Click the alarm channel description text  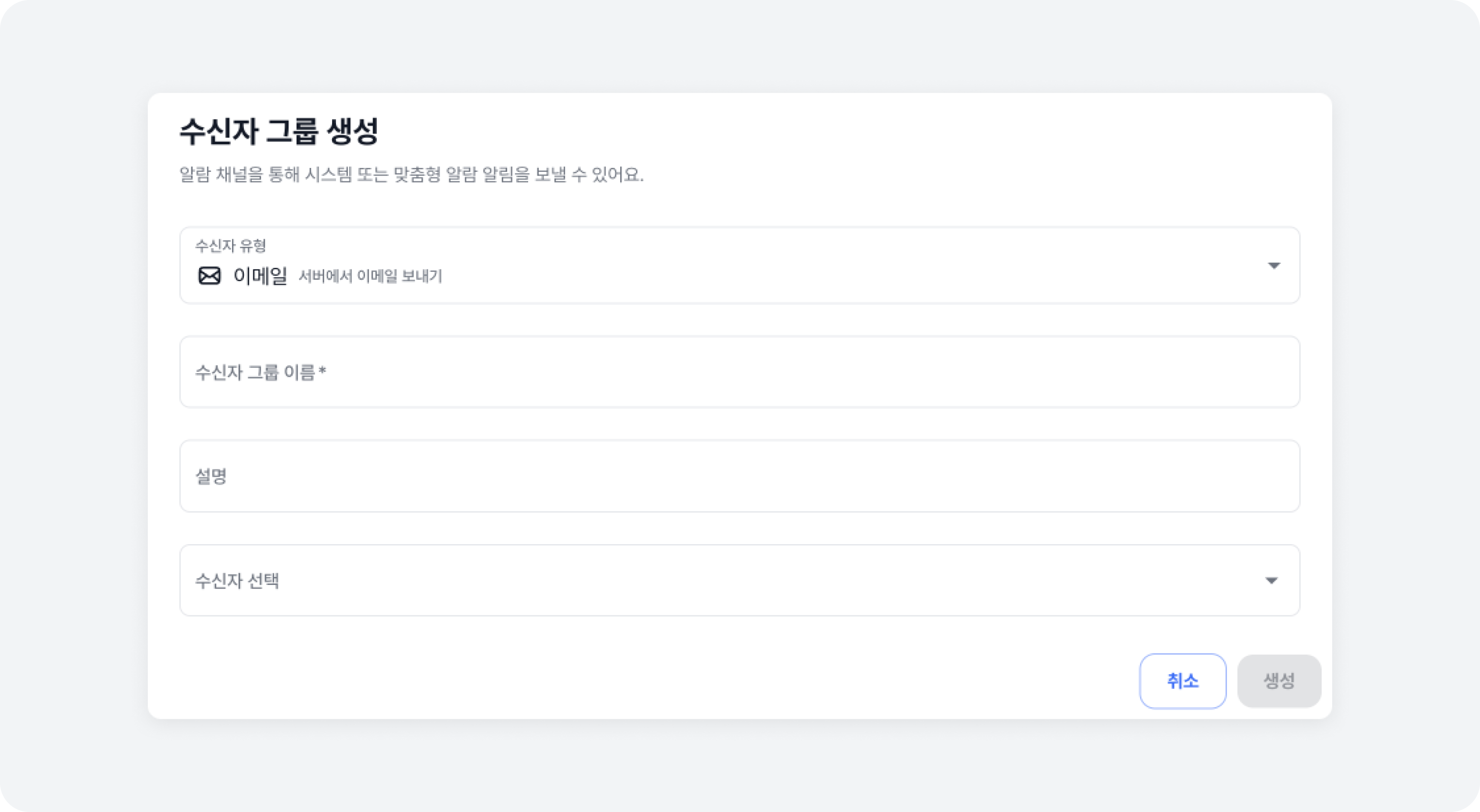coord(411,174)
